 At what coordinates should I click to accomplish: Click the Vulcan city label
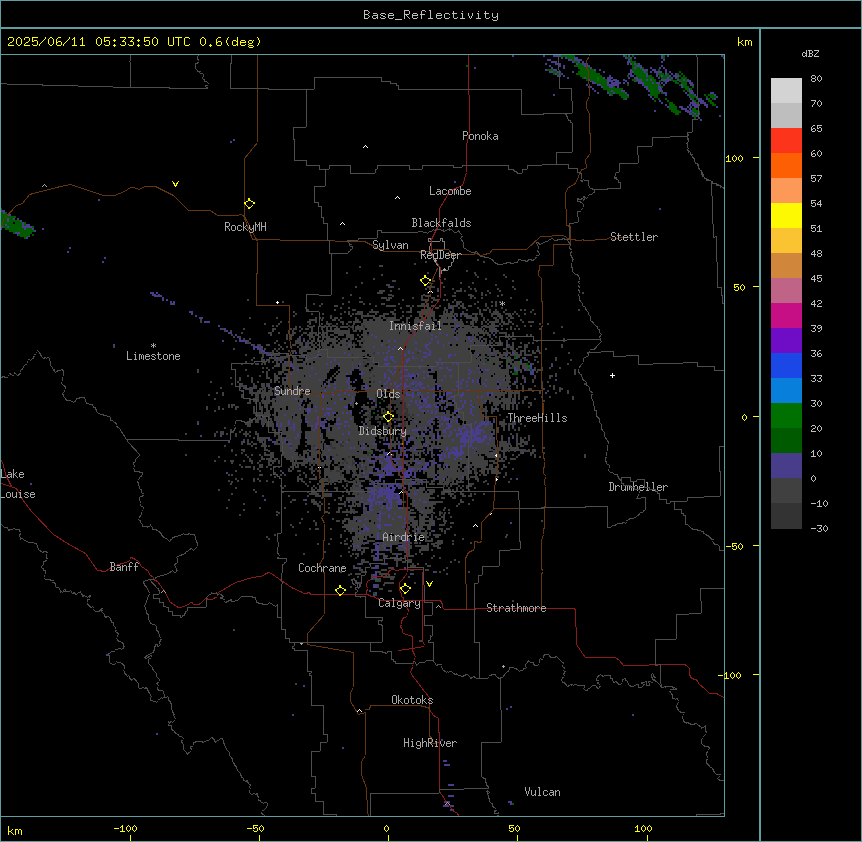point(543,792)
